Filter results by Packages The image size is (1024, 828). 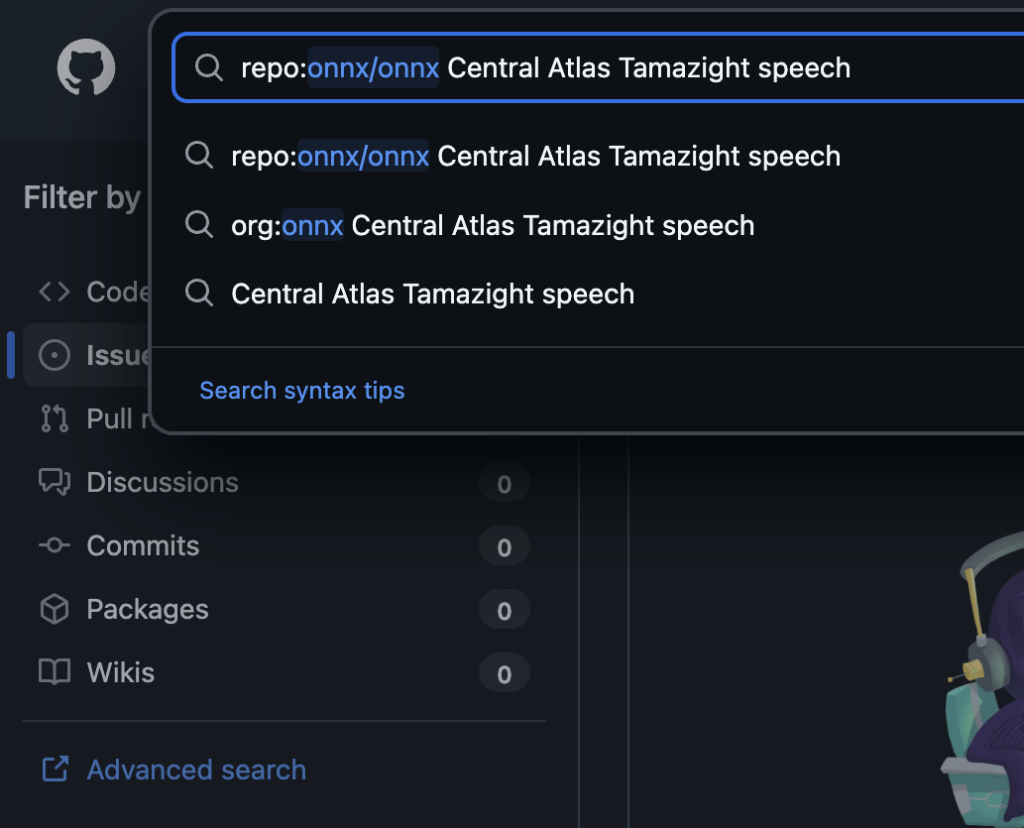(x=147, y=609)
